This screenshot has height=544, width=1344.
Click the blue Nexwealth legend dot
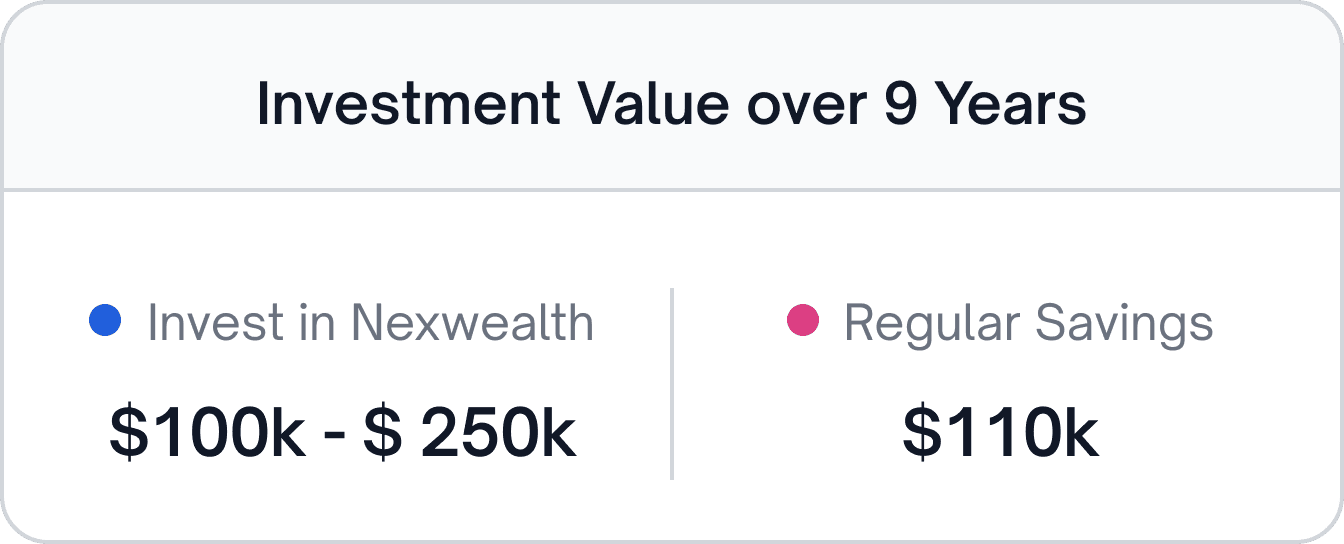point(105,321)
